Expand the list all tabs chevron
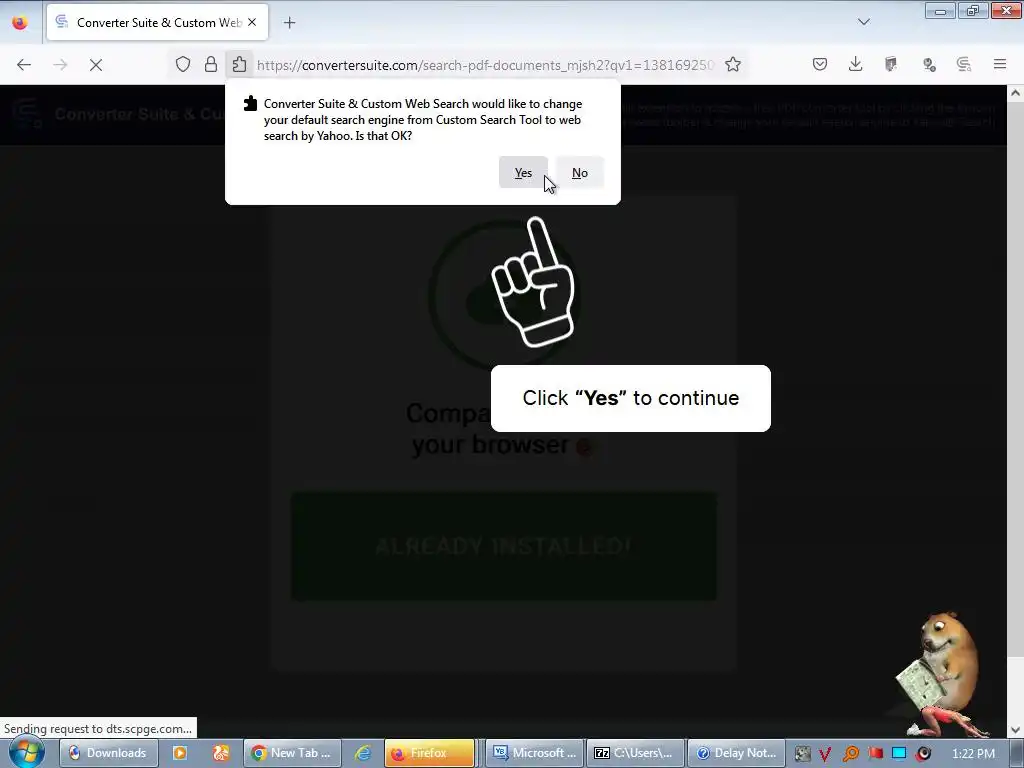Viewport: 1024px width, 768px height. [864, 22]
